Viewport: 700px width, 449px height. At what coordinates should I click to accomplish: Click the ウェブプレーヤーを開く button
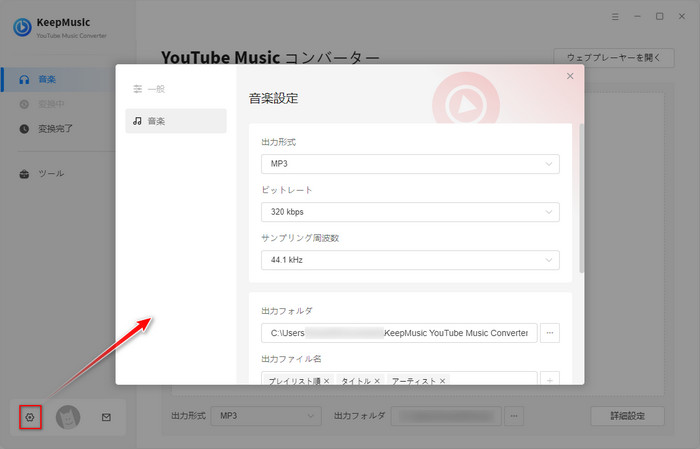click(614, 58)
